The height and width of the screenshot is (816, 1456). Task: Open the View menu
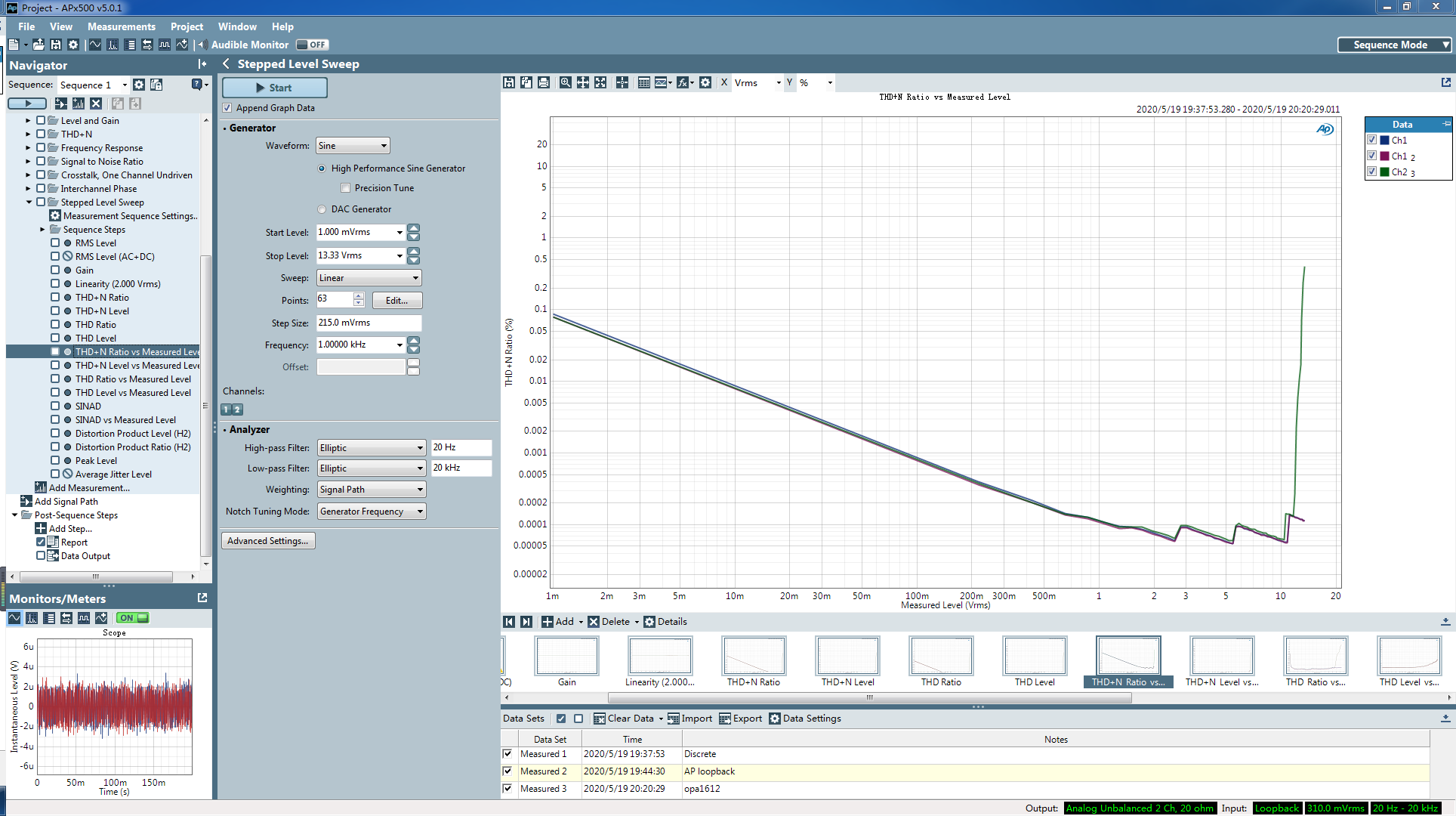click(x=61, y=26)
